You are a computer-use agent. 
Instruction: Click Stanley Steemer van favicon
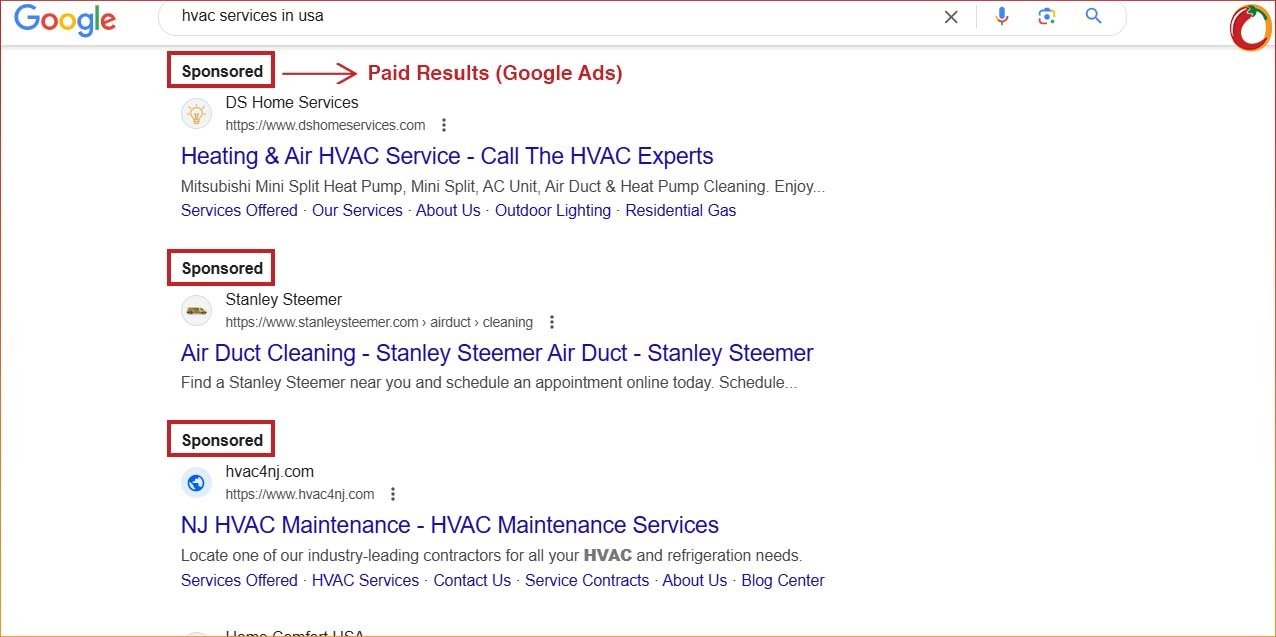[x=197, y=310]
